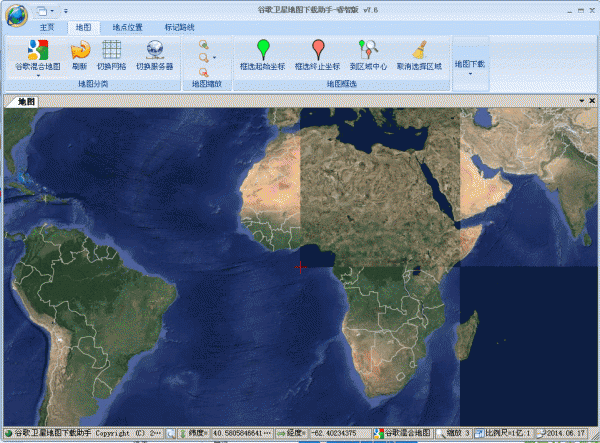Viewport: 600px width, 443px height.
Task: Click the 谷歌混合地图 map type icon
Action: click(x=38, y=50)
